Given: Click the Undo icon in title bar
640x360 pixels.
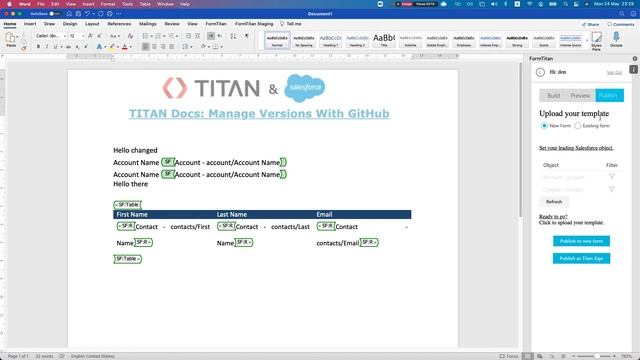Looking at the screenshot, I should point(87,14).
